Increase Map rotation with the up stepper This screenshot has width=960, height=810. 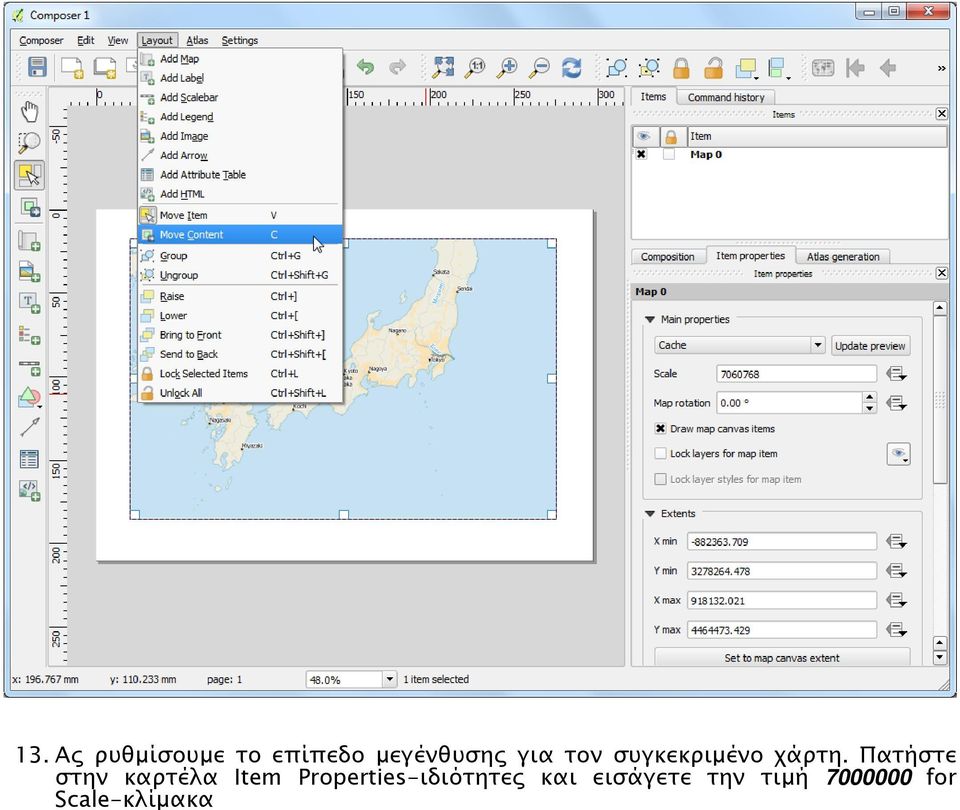869,397
